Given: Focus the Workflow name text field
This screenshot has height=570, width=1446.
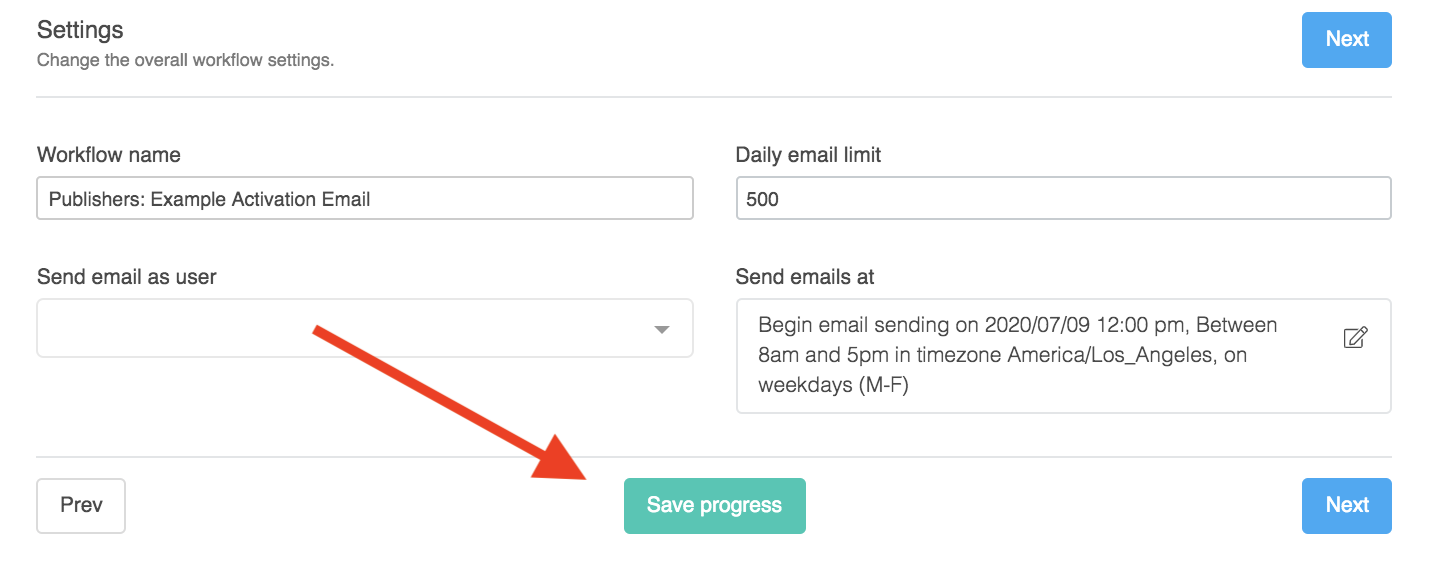Looking at the screenshot, I should tap(364, 198).
